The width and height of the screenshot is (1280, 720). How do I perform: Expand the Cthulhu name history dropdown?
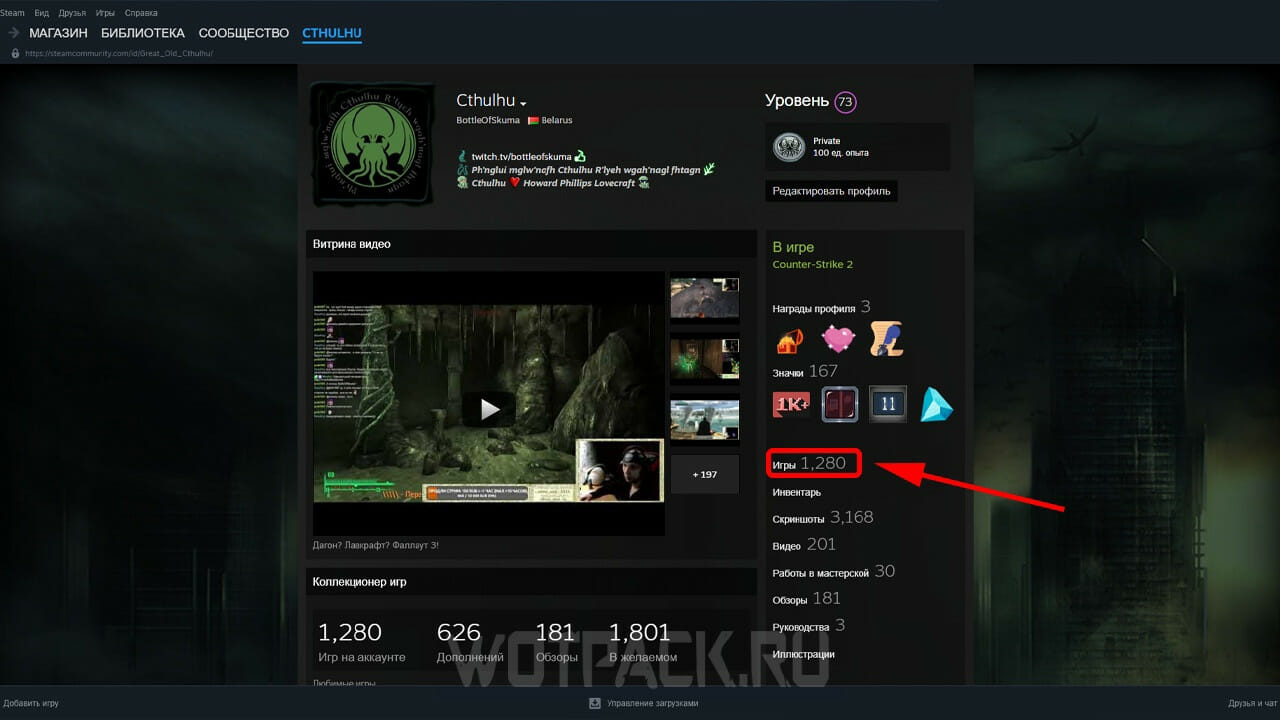click(x=523, y=103)
